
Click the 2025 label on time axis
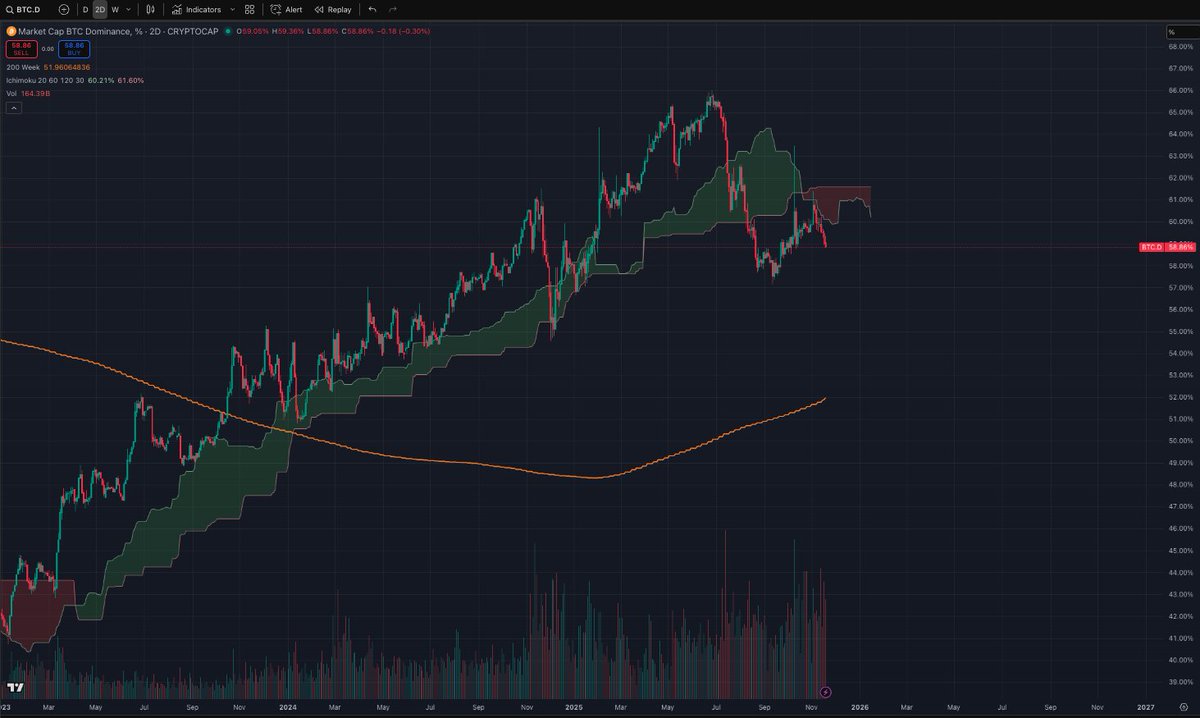(574, 707)
